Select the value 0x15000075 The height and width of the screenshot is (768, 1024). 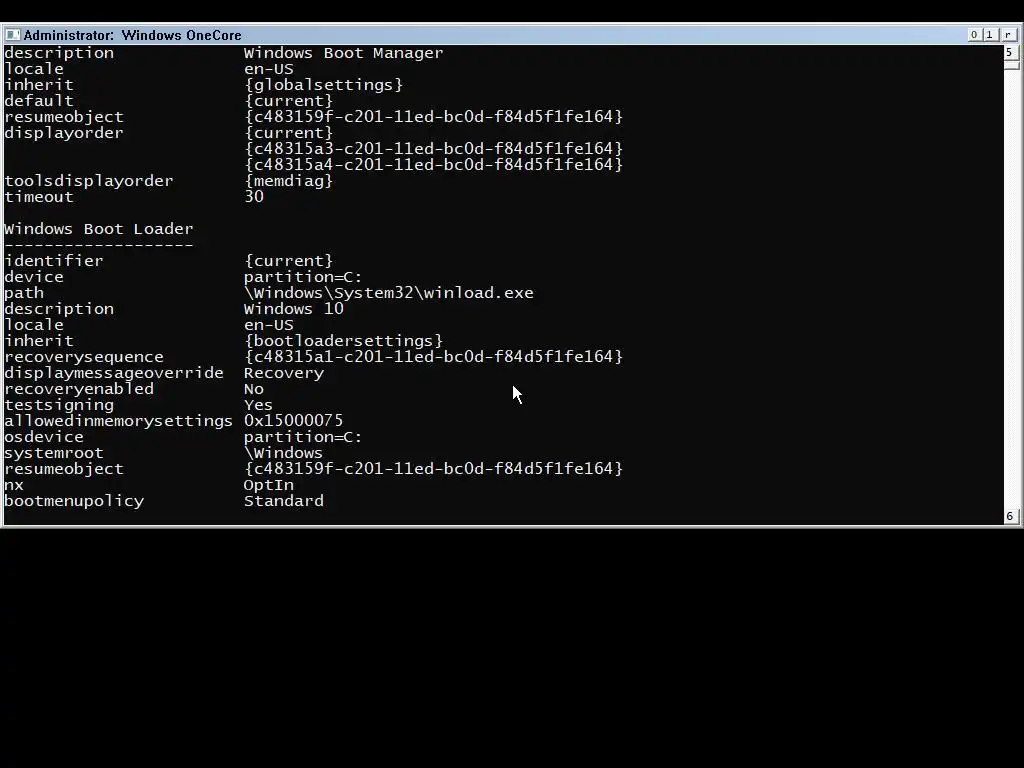293,421
